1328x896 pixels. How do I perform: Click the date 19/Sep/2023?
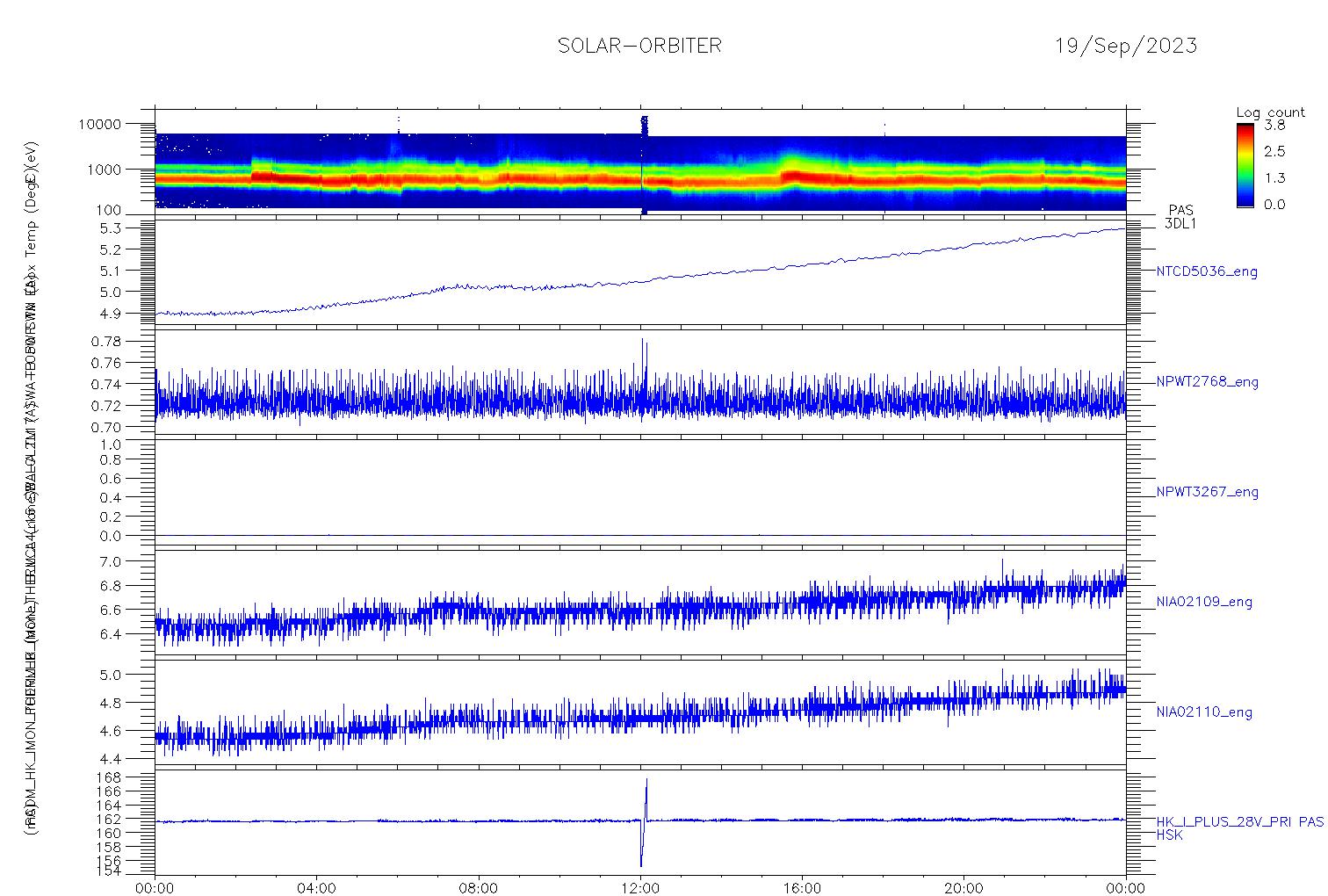point(1126,46)
